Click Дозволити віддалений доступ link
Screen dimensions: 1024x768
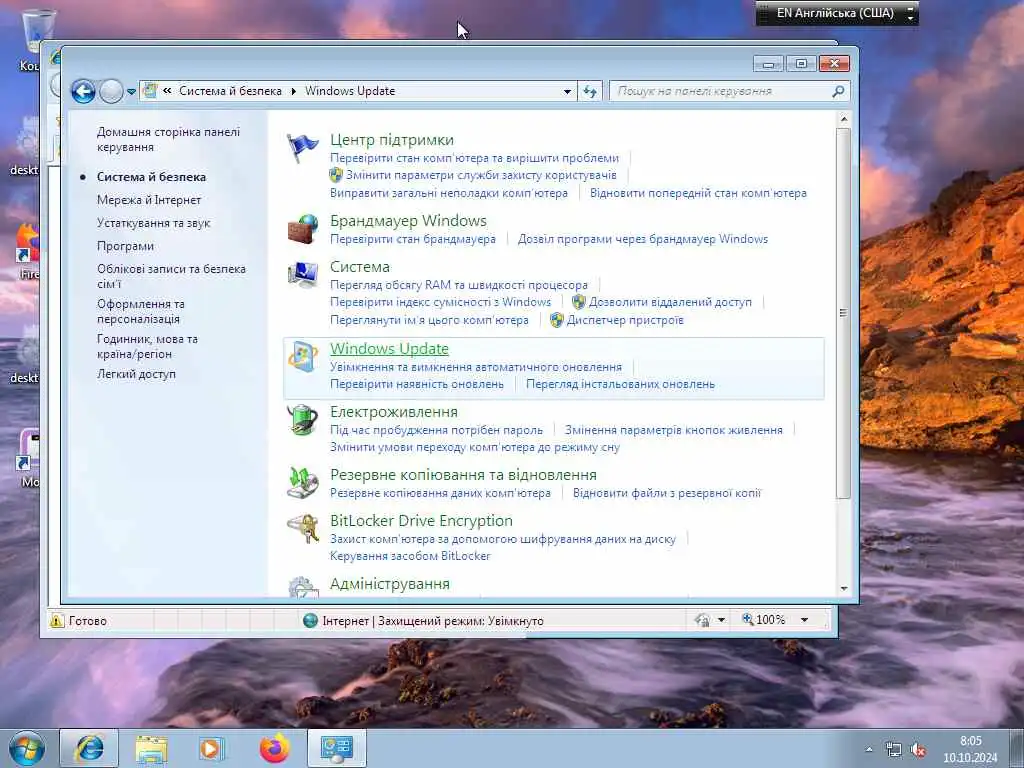[670, 302]
